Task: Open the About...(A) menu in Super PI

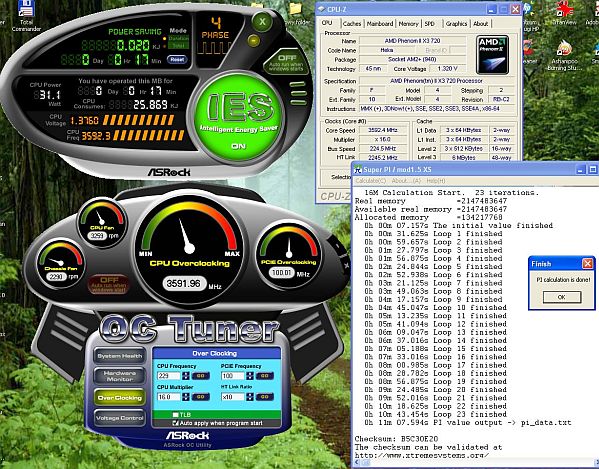Action: pos(406,181)
